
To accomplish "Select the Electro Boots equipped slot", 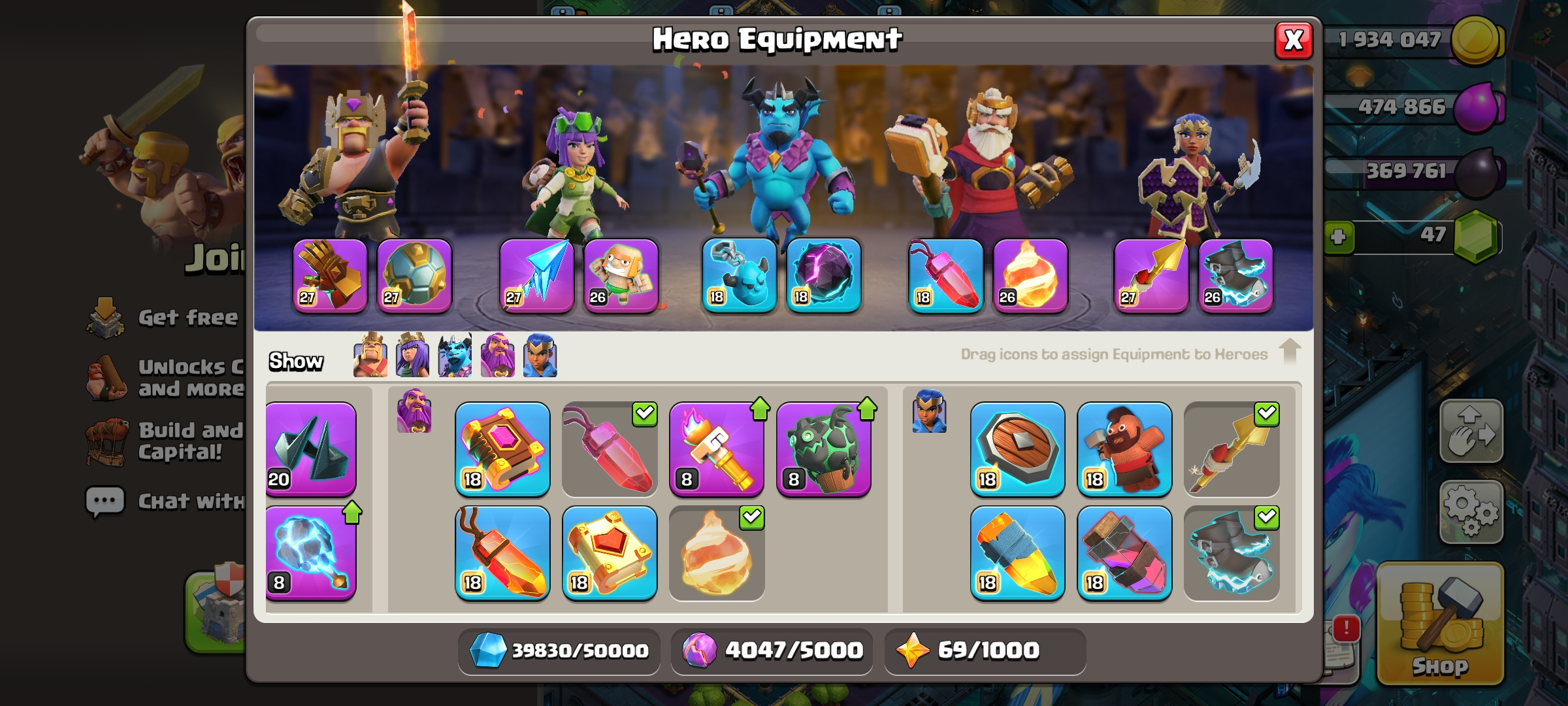I will [1235, 276].
